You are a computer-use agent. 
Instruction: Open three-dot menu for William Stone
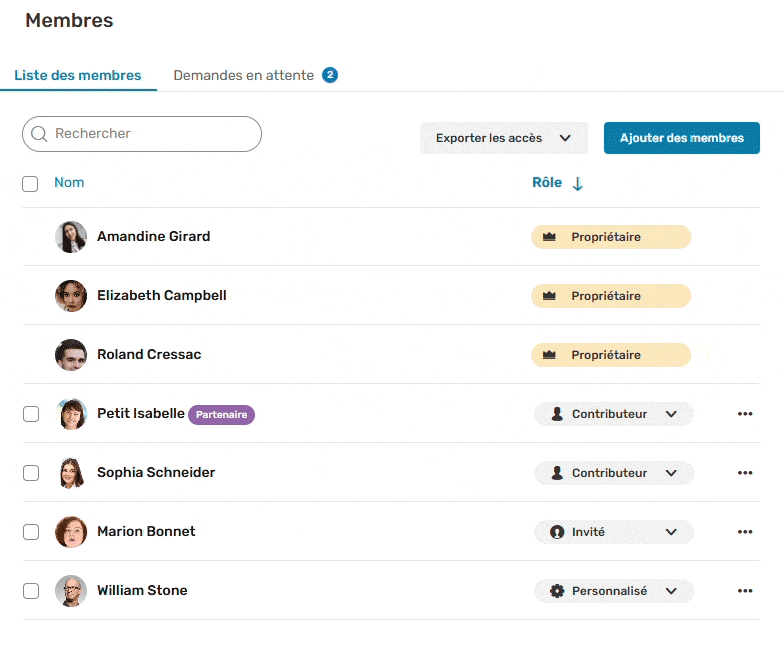[744, 591]
